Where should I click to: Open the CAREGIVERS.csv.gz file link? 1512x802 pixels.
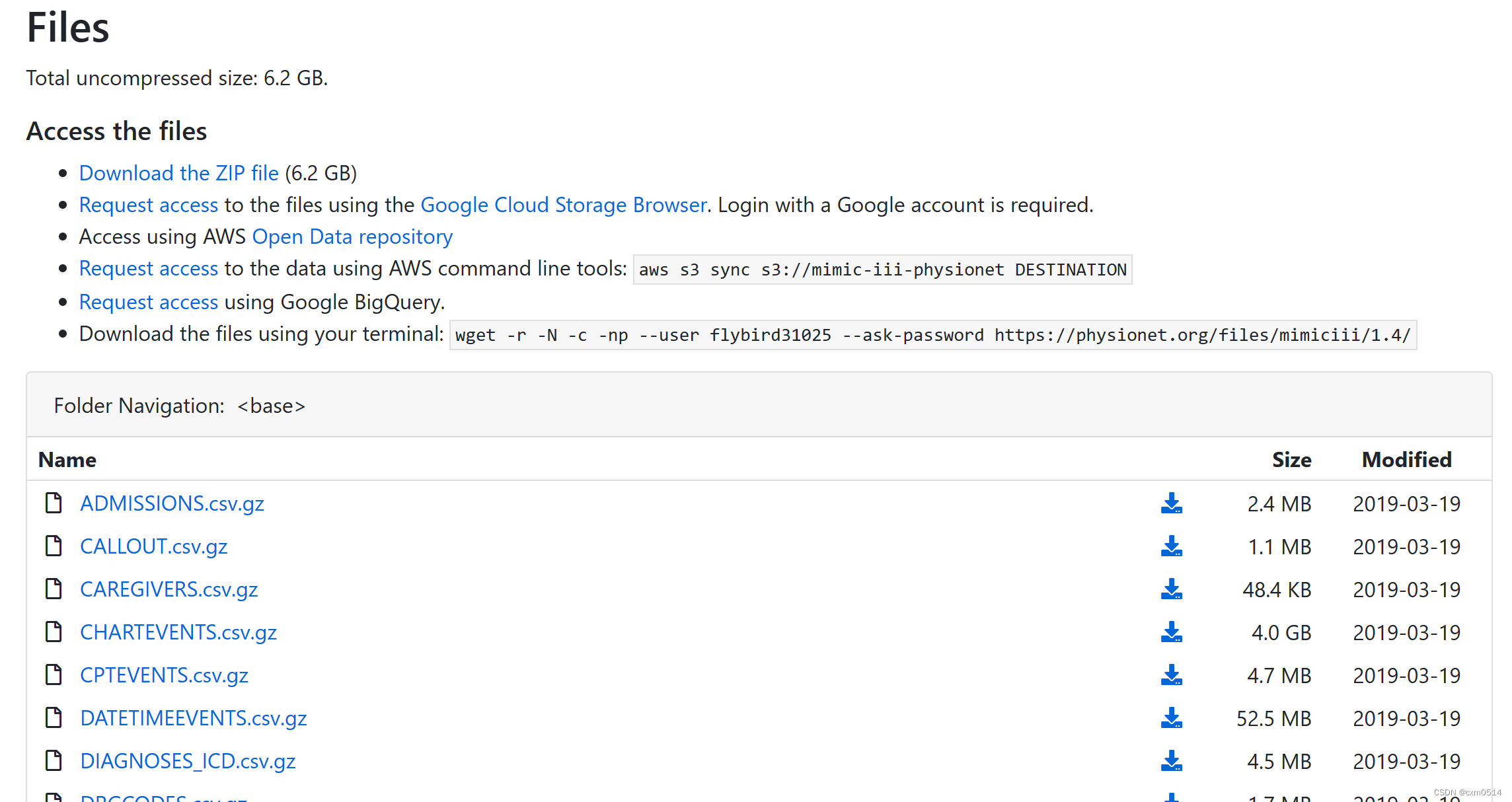pos(169,589)
